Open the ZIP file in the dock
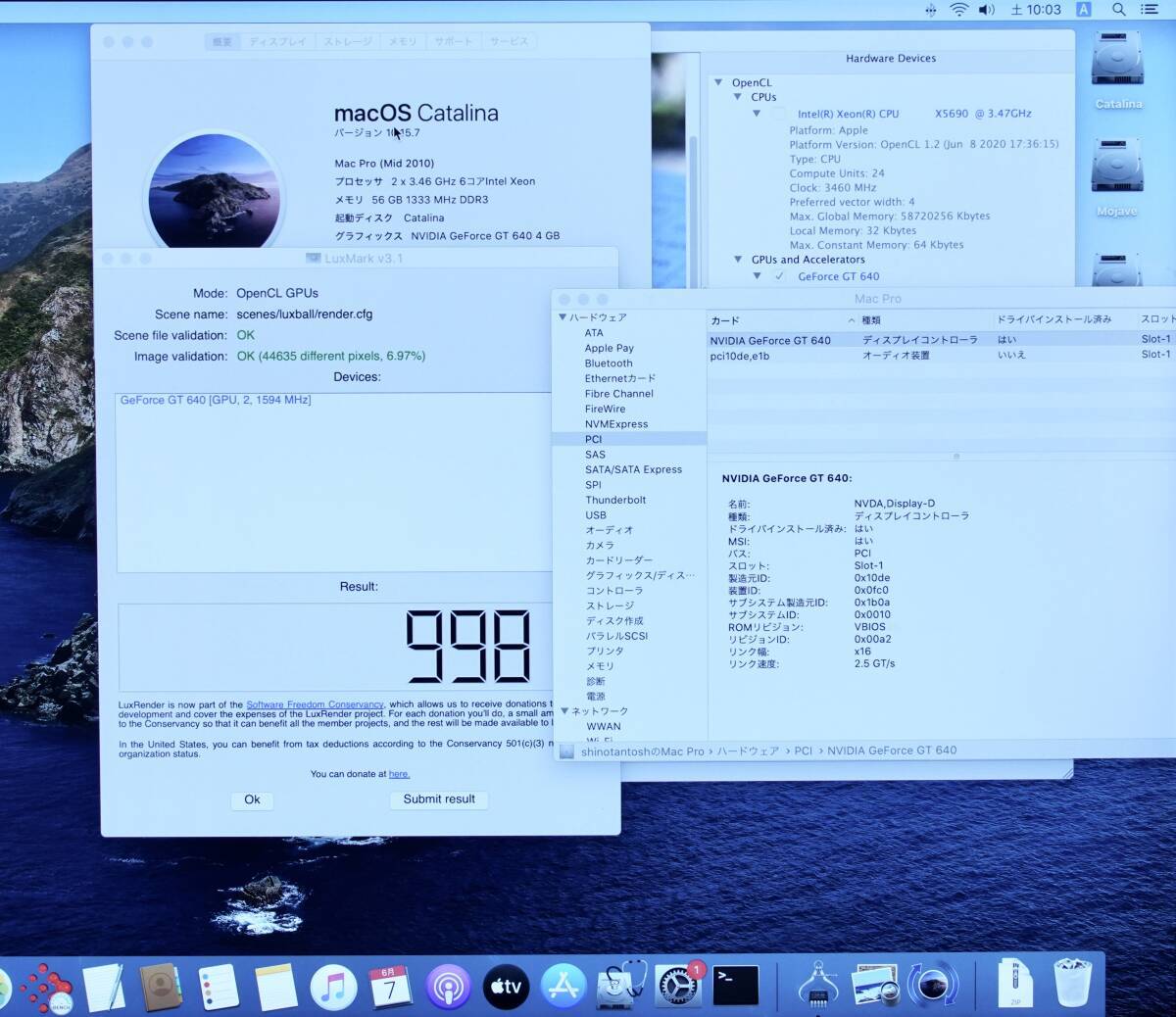The height and width of the screenshot is (1017, 1176). coord(1015,984)
